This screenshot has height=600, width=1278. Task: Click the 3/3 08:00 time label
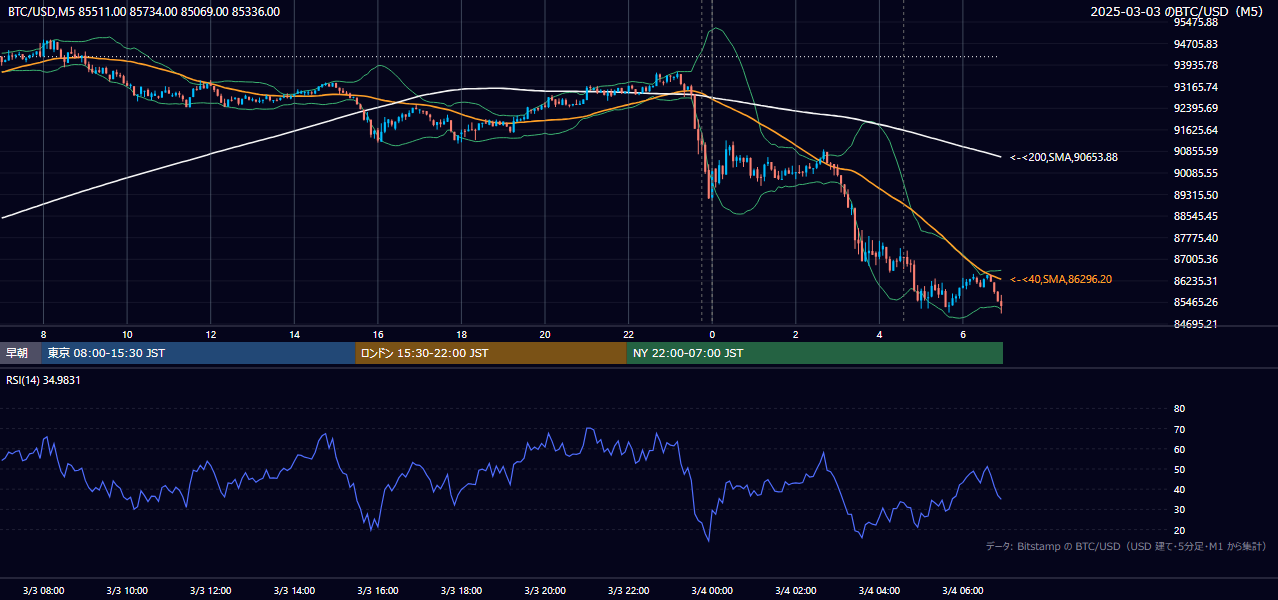43,591
